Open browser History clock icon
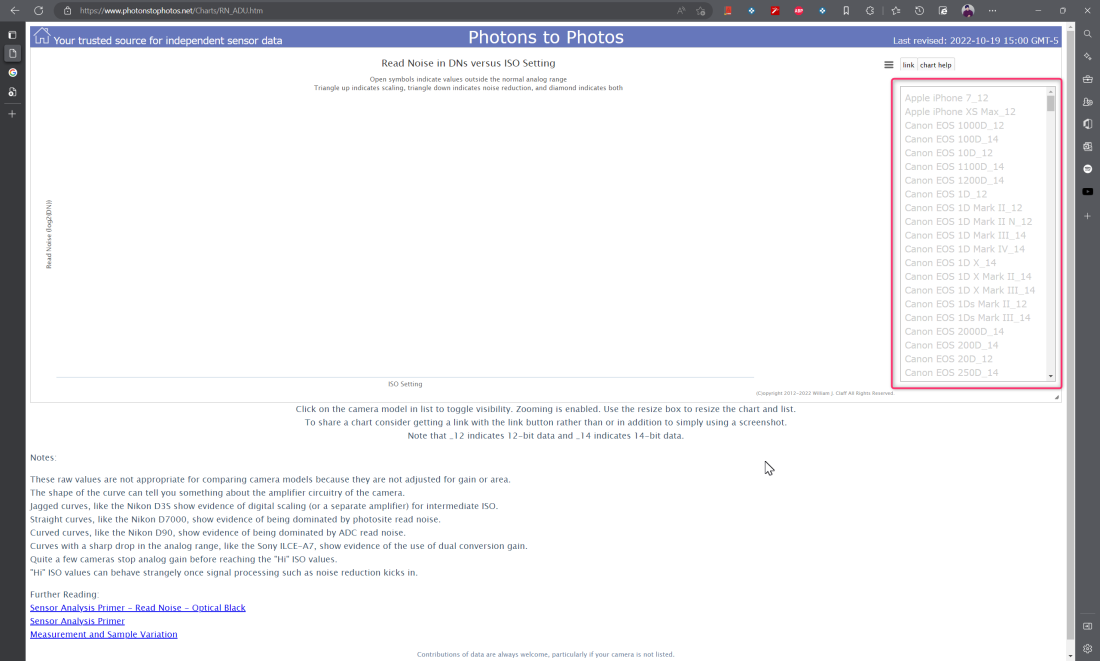1100x661 pixels. 919,11
